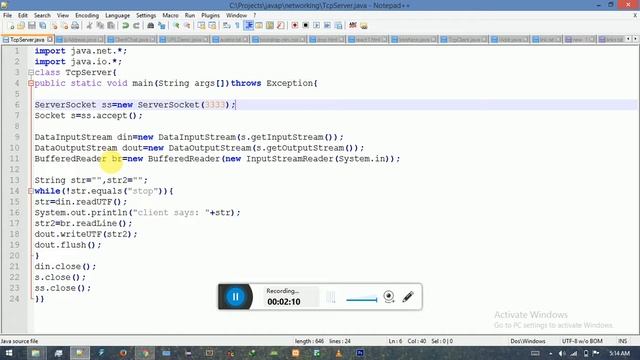
Task: Open VLC media player from taskbar
Action: point(339,353)
